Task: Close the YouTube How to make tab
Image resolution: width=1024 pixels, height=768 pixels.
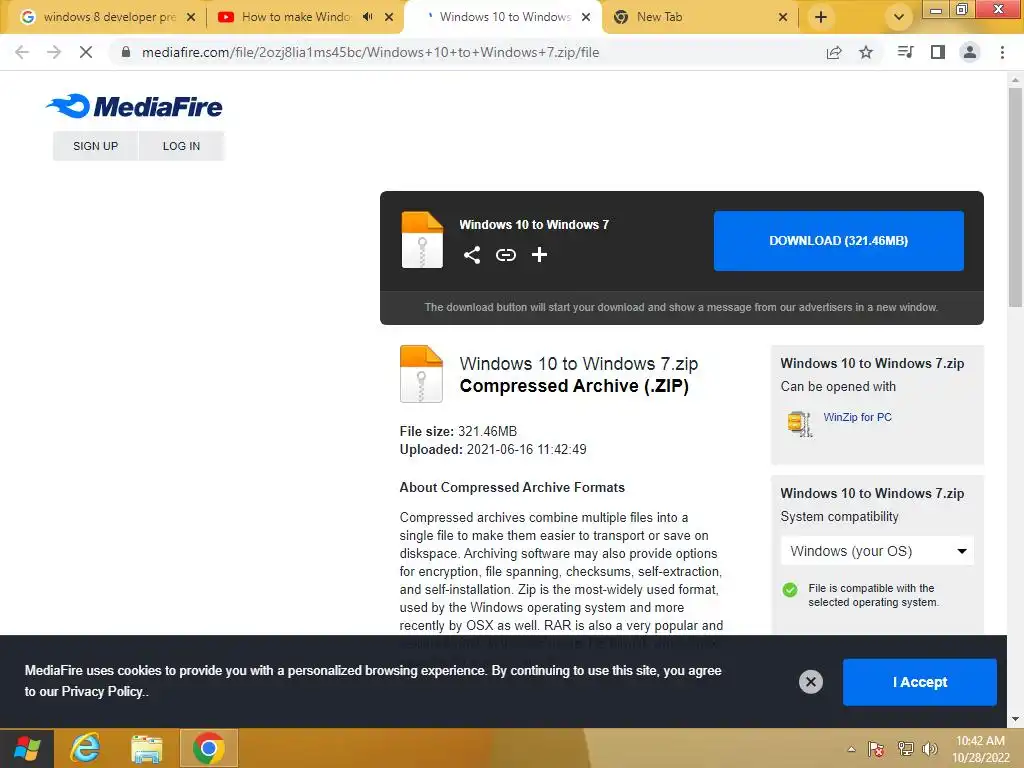Action: [389, 17]
